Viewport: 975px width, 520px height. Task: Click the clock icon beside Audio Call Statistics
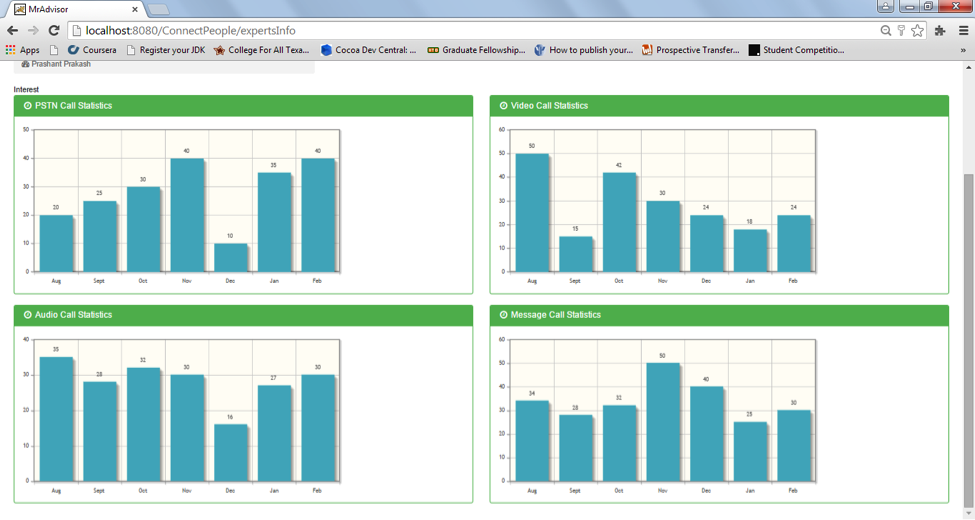27,315
